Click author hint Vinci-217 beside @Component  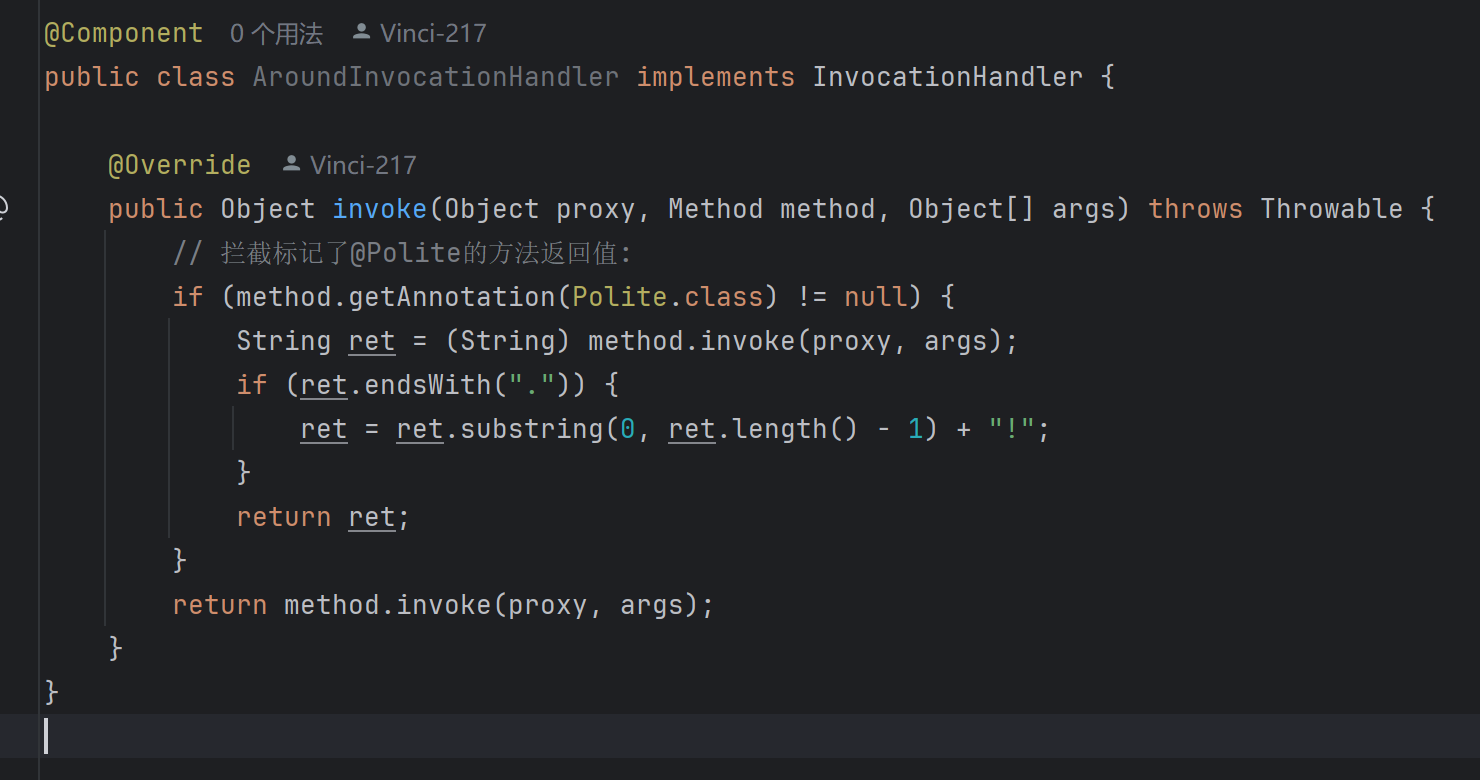coord(420,34)
